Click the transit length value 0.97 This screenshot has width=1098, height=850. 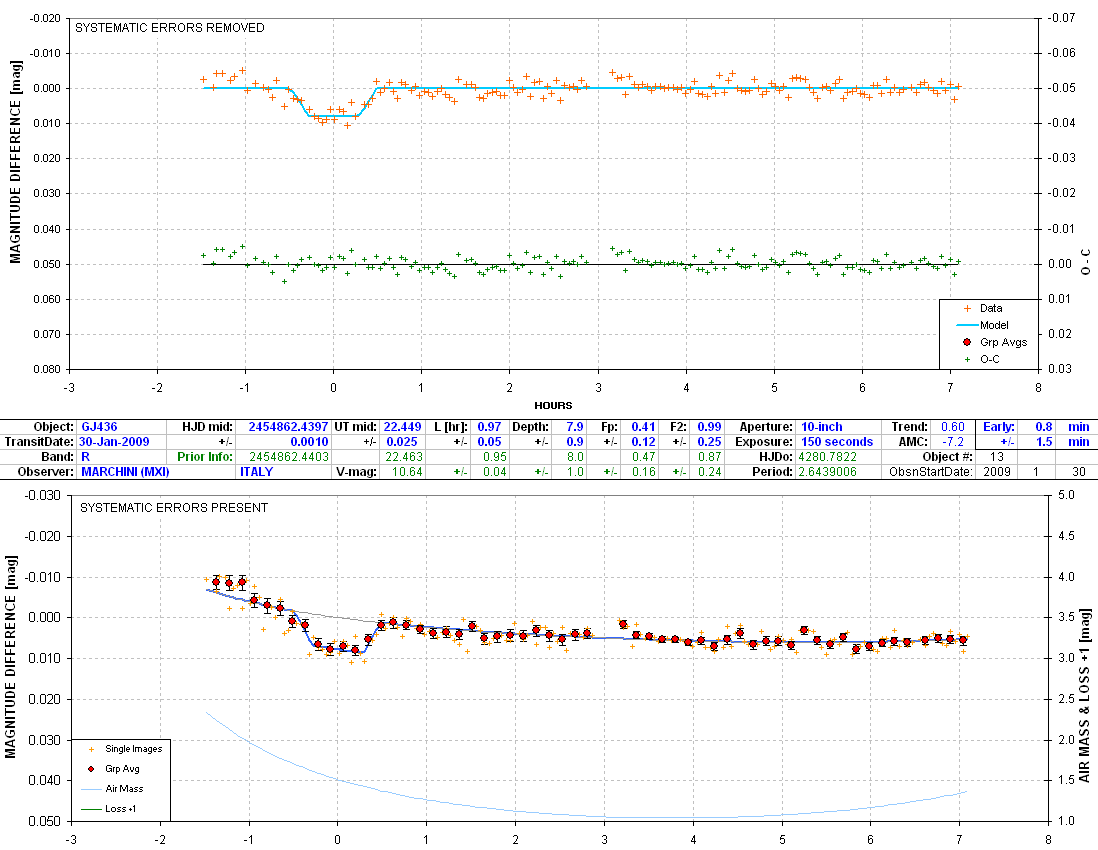point(489,426)
